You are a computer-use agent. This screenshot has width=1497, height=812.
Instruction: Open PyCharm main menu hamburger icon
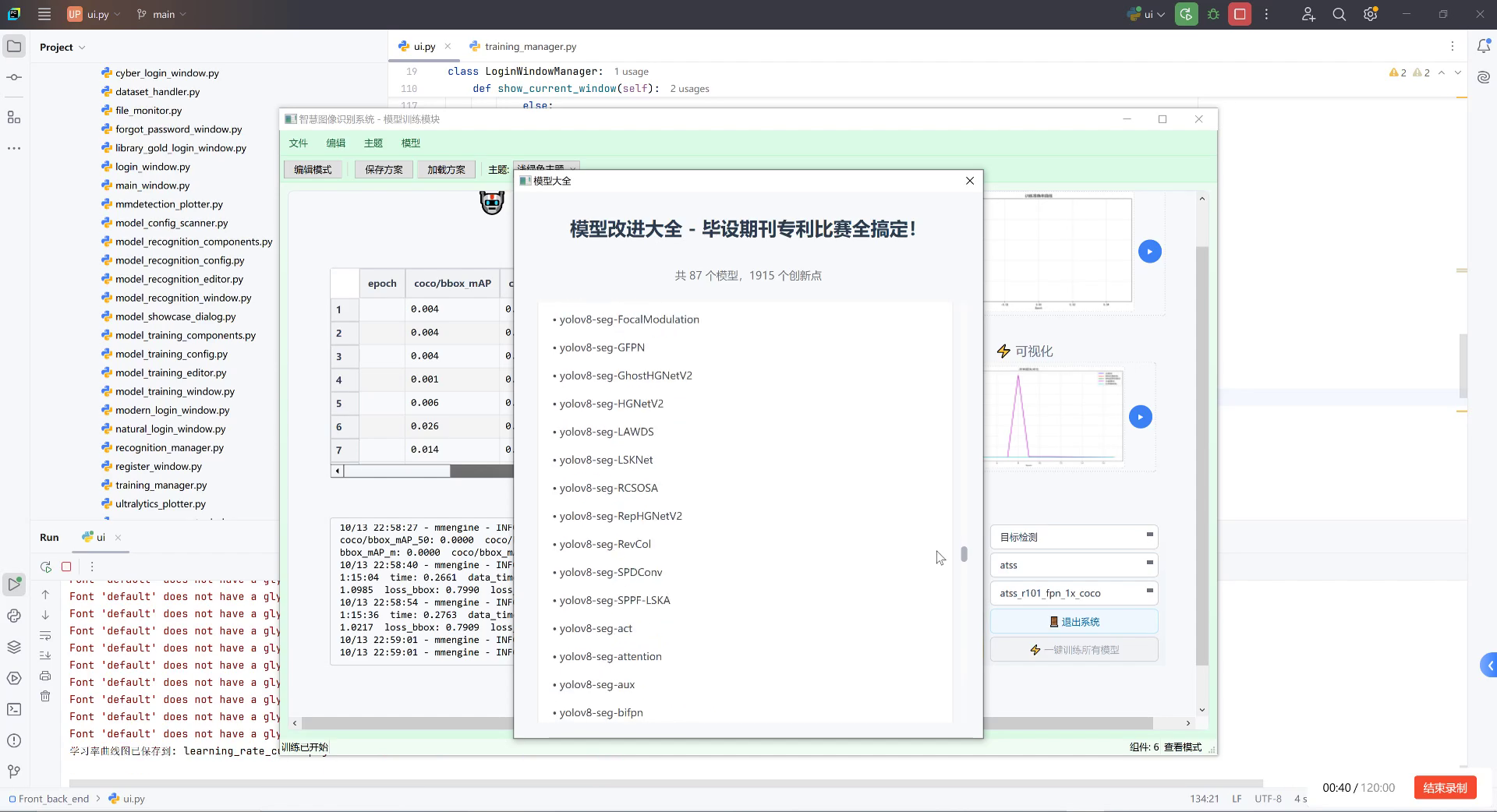[x=44, y=14]
